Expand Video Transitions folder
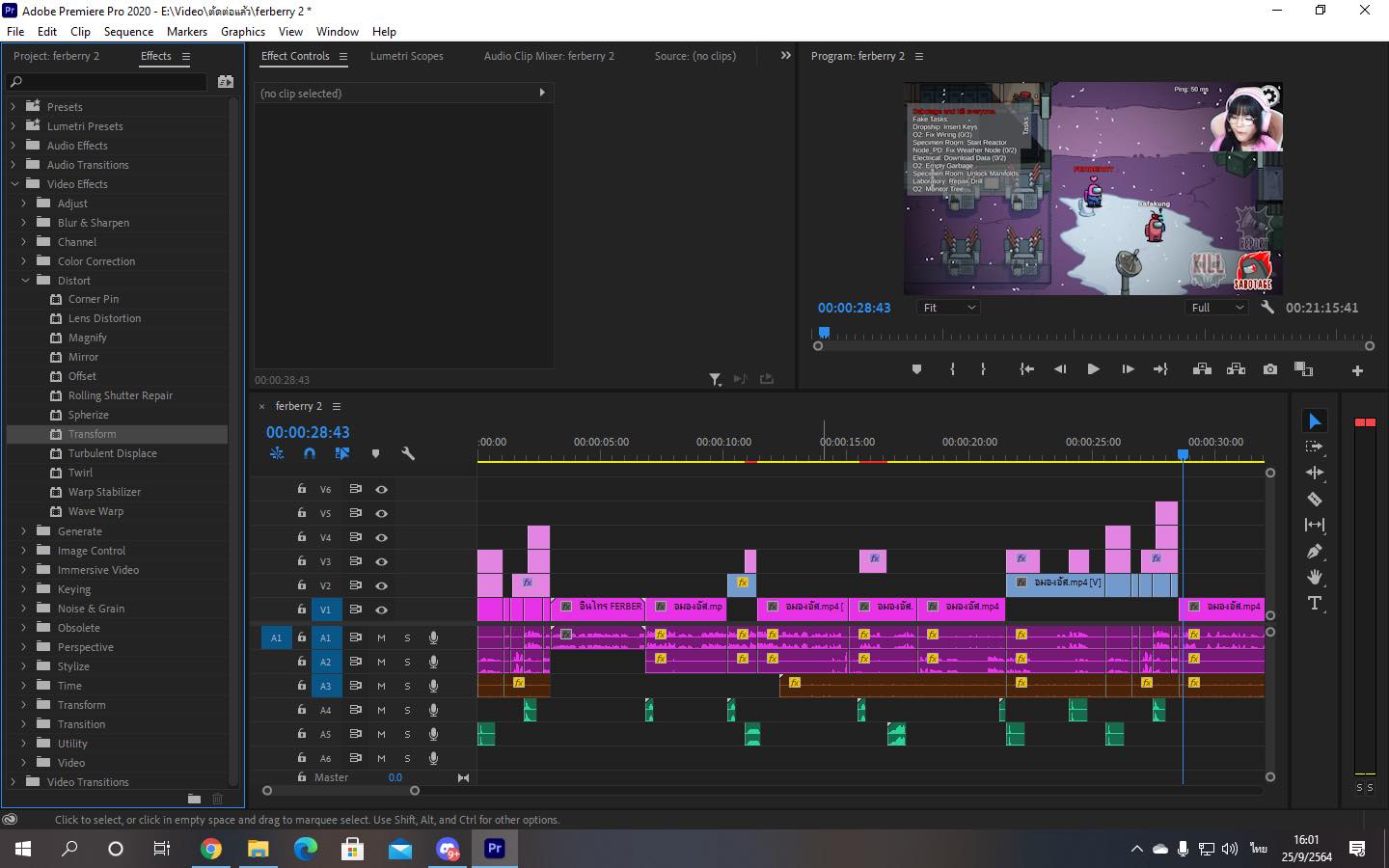1389x868 pixels. [14, 781]
